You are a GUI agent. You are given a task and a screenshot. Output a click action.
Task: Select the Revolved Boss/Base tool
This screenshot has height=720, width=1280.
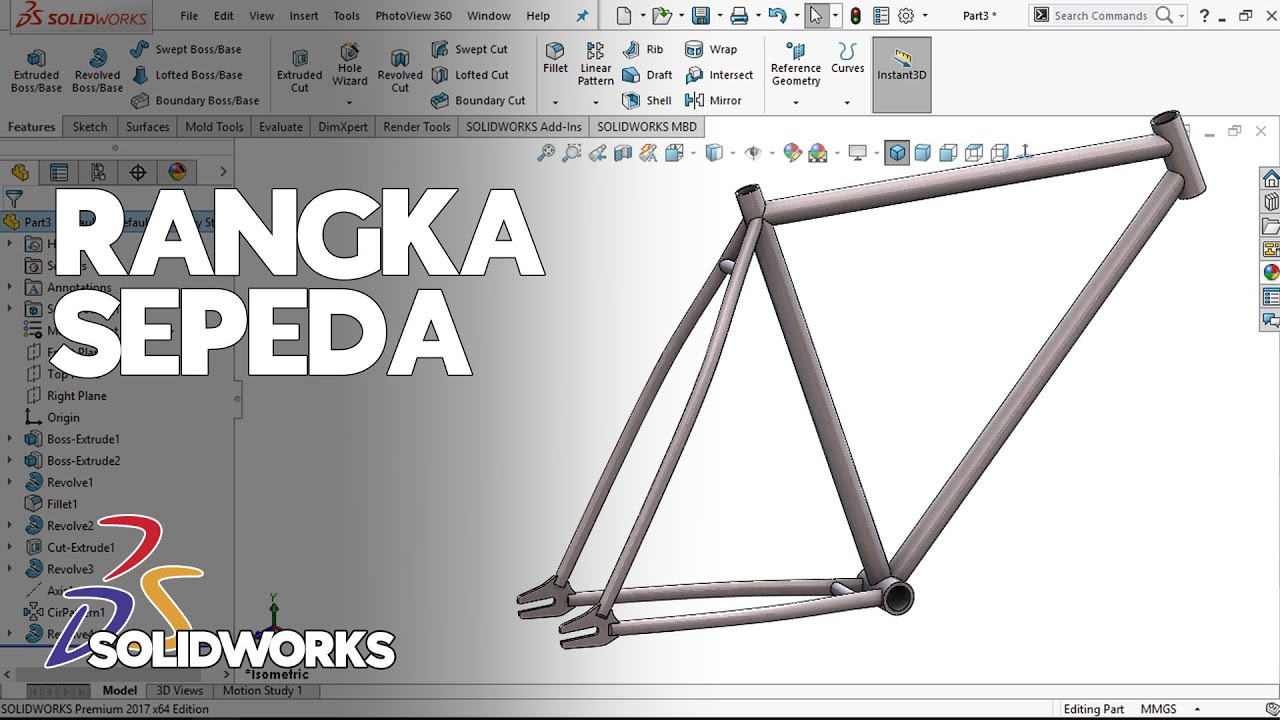(97, 70)
